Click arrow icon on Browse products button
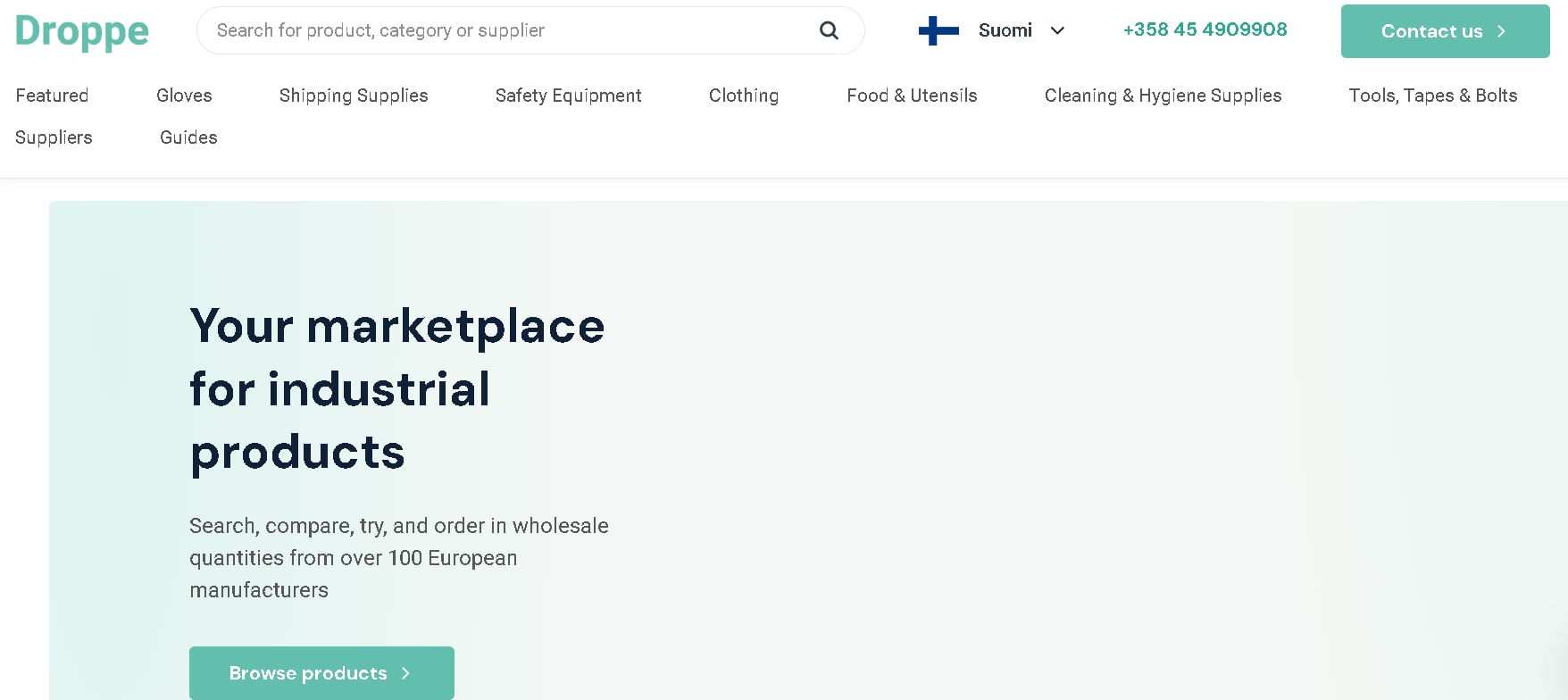Screen dimensions: 1568x700 [405, 673]
